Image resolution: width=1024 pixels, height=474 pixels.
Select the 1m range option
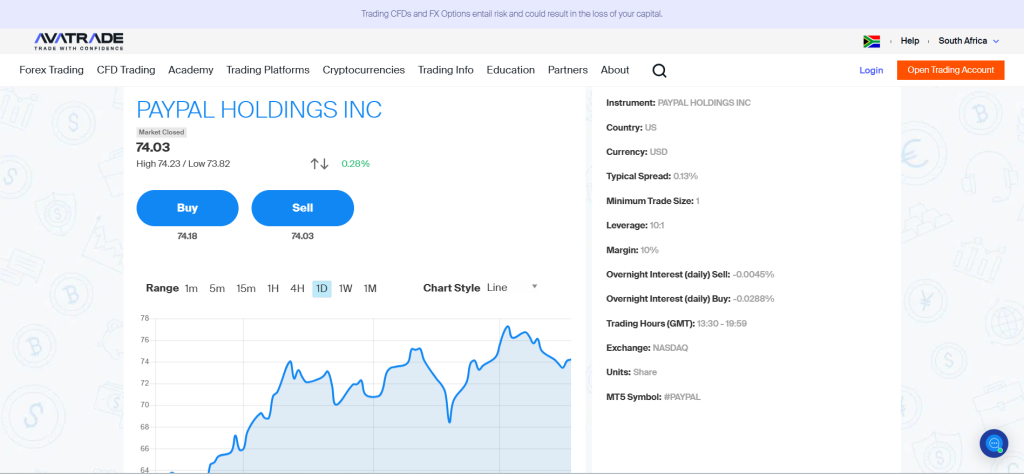pos(191,288)
